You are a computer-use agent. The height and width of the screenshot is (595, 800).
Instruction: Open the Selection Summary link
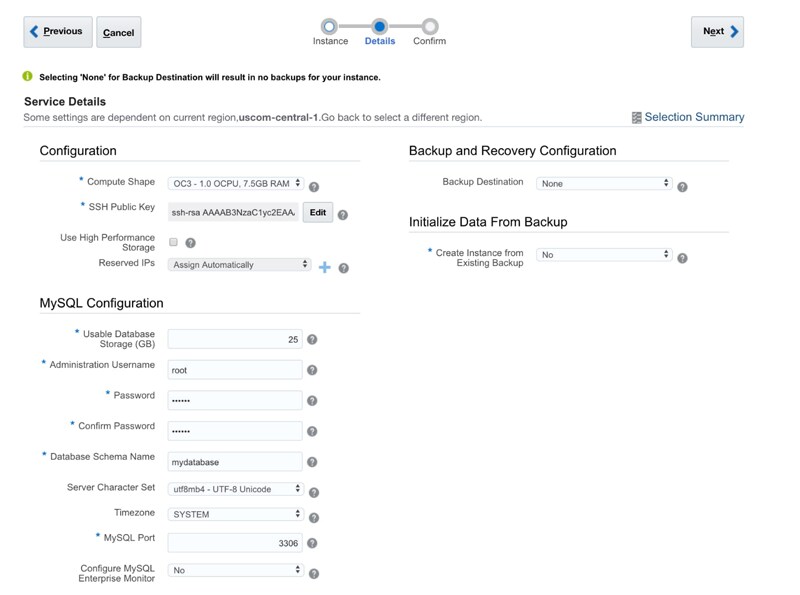click(694, 117)
